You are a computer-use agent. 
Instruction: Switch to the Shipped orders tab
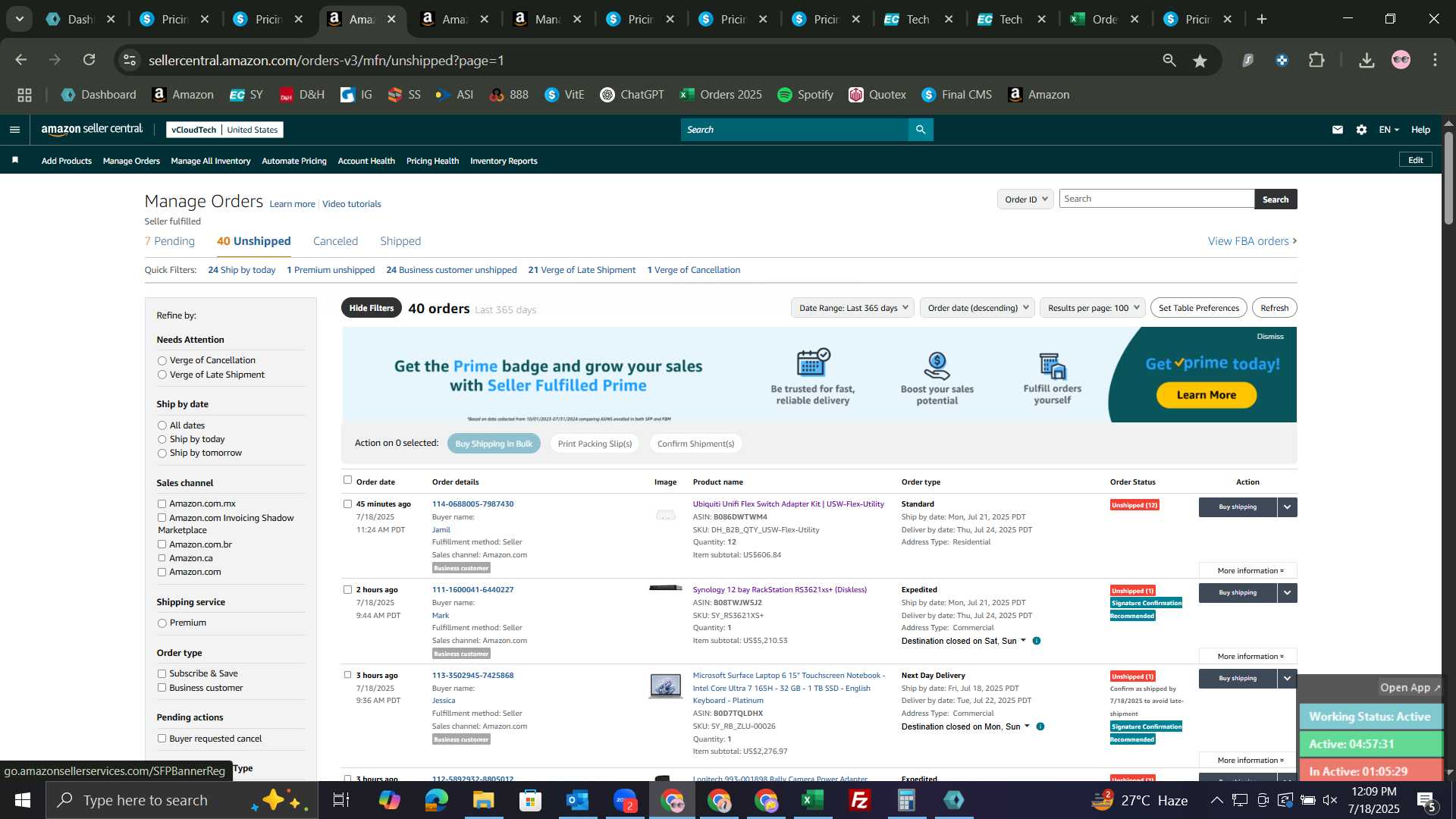click(x=400, y=241)
